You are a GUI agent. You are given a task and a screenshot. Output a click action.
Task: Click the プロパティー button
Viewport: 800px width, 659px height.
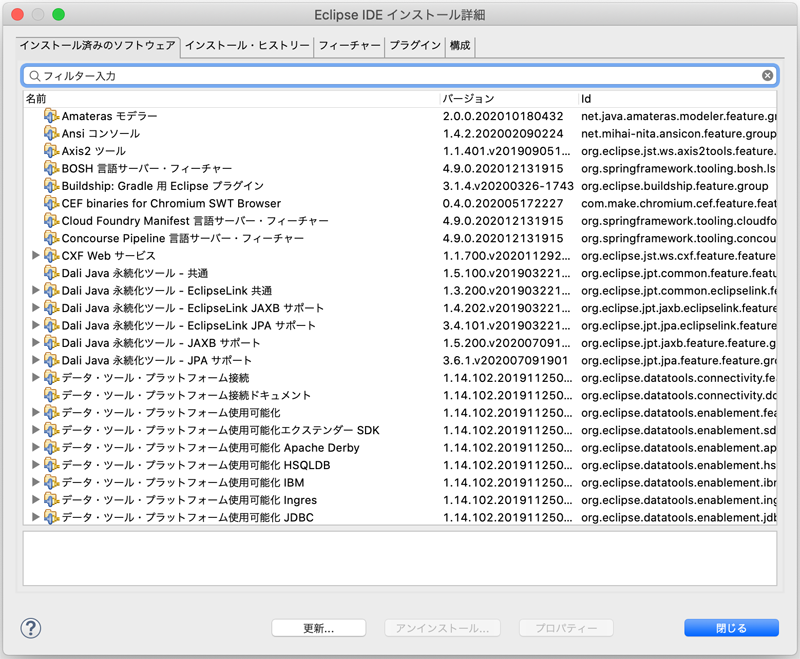[x=566, y=628]
